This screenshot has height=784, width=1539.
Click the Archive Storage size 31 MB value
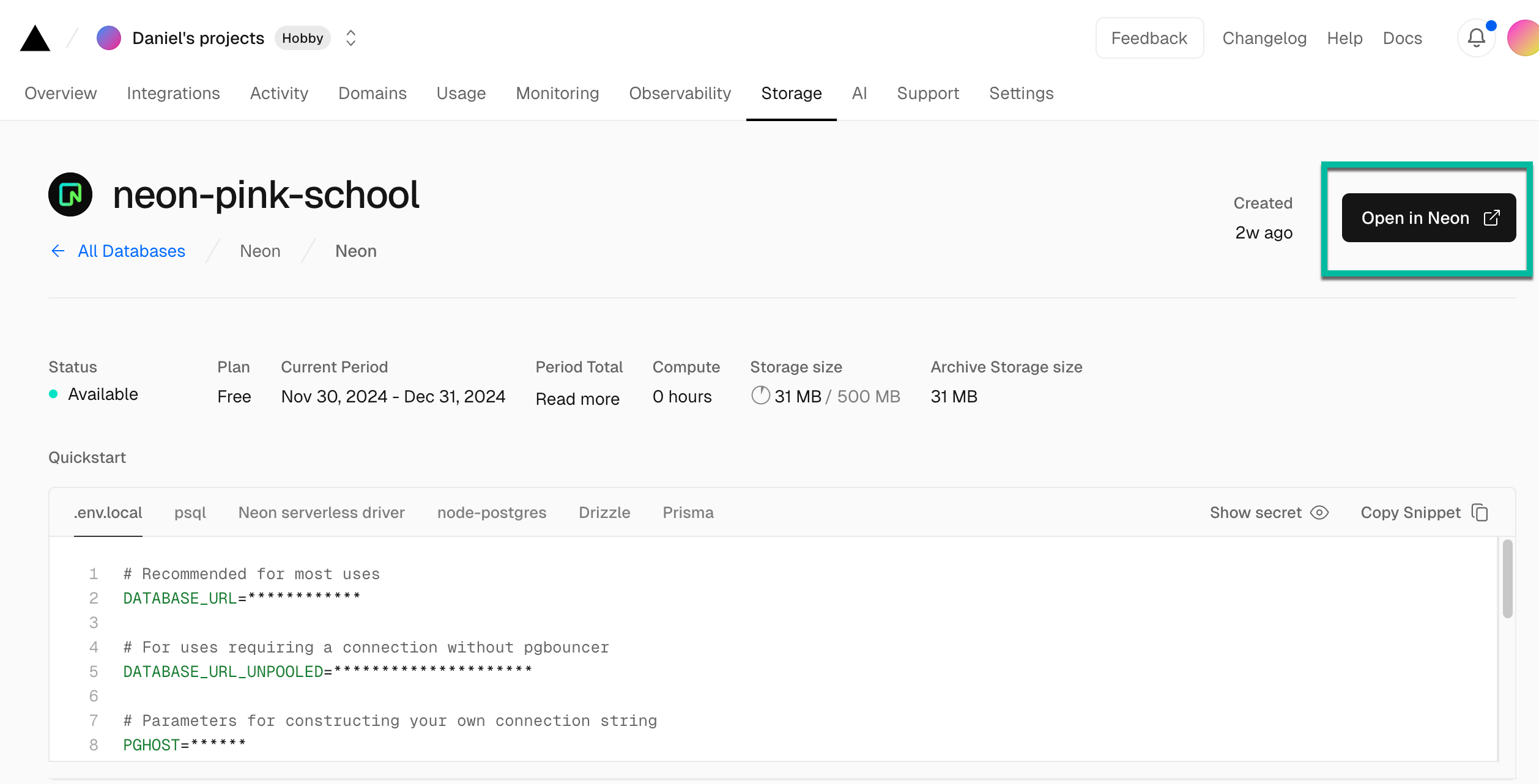pyautogui.click(x=954, y=396)
